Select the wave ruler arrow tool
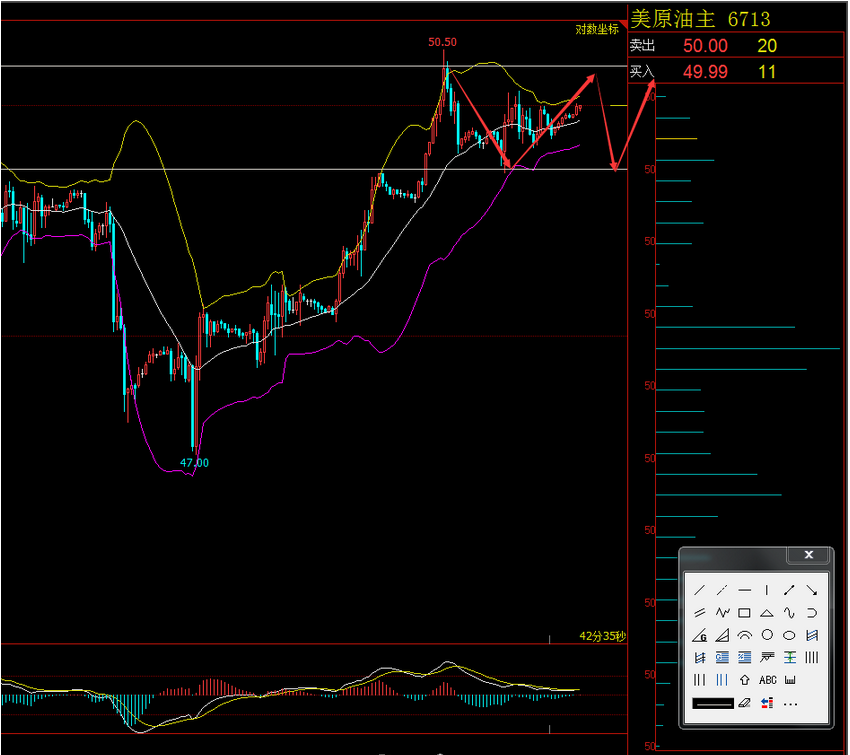850x755 pixels. point(767,658)
